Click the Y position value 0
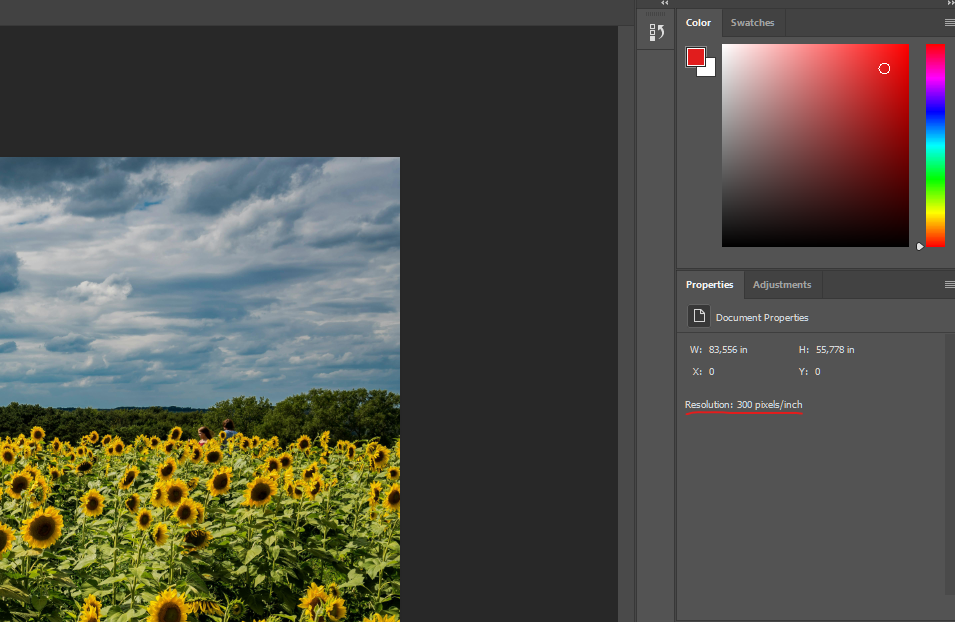Viewport: 955px width, 622px height. pyautogui.click(x=817, y=372)
